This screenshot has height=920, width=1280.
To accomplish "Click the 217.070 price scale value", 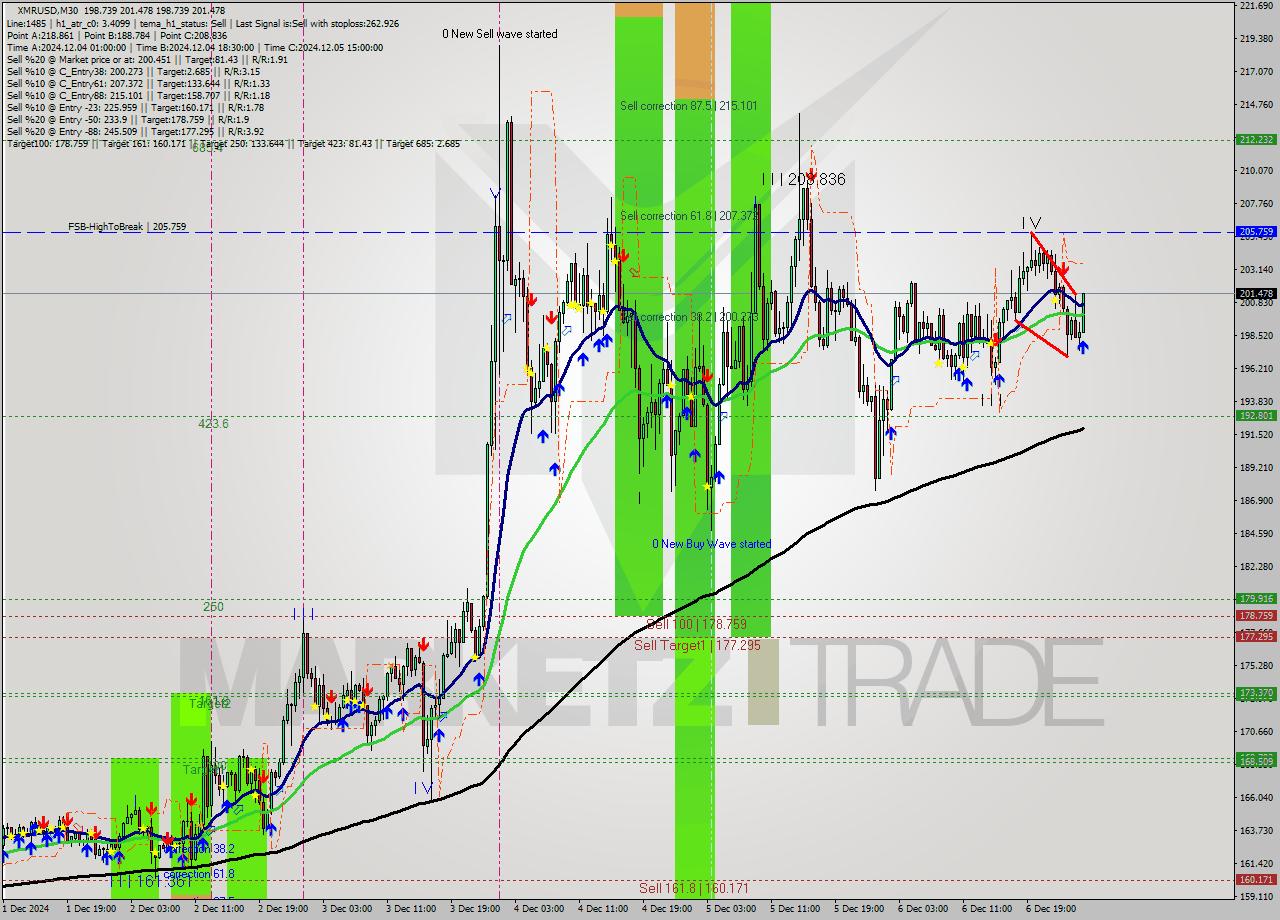I will point(1255,72).
